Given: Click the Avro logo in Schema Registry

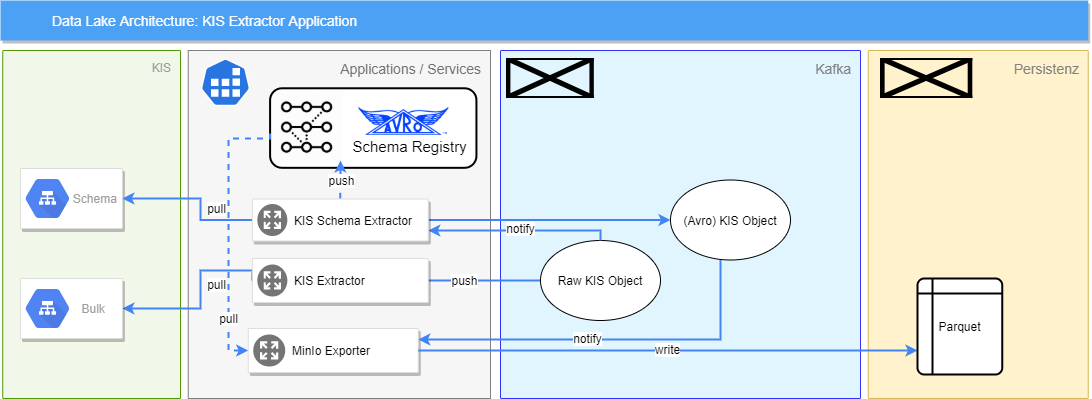Looking at the screenshot, I should [404, 121].
